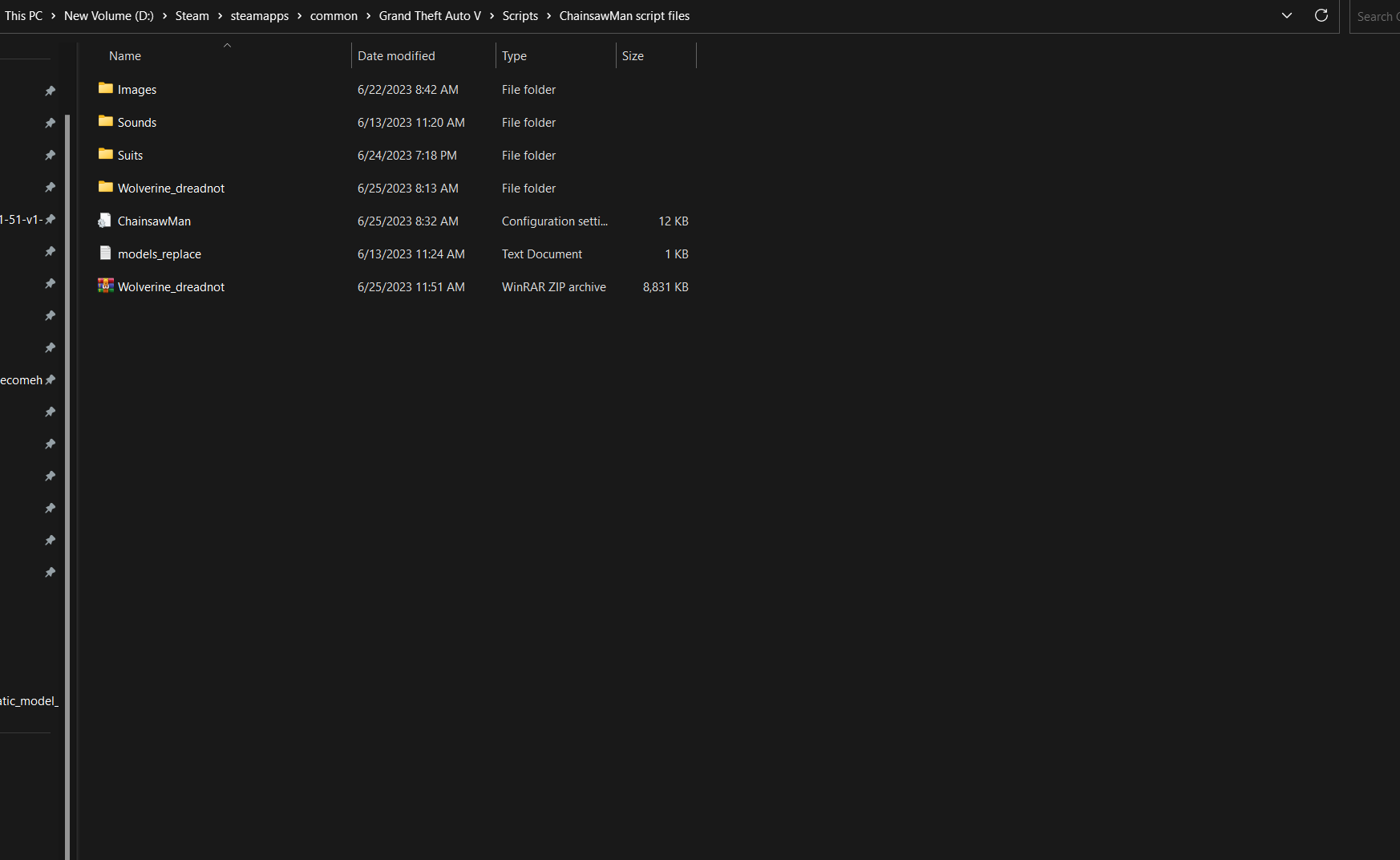Navigate to This PC in breadcrumb

click(24, 16)
